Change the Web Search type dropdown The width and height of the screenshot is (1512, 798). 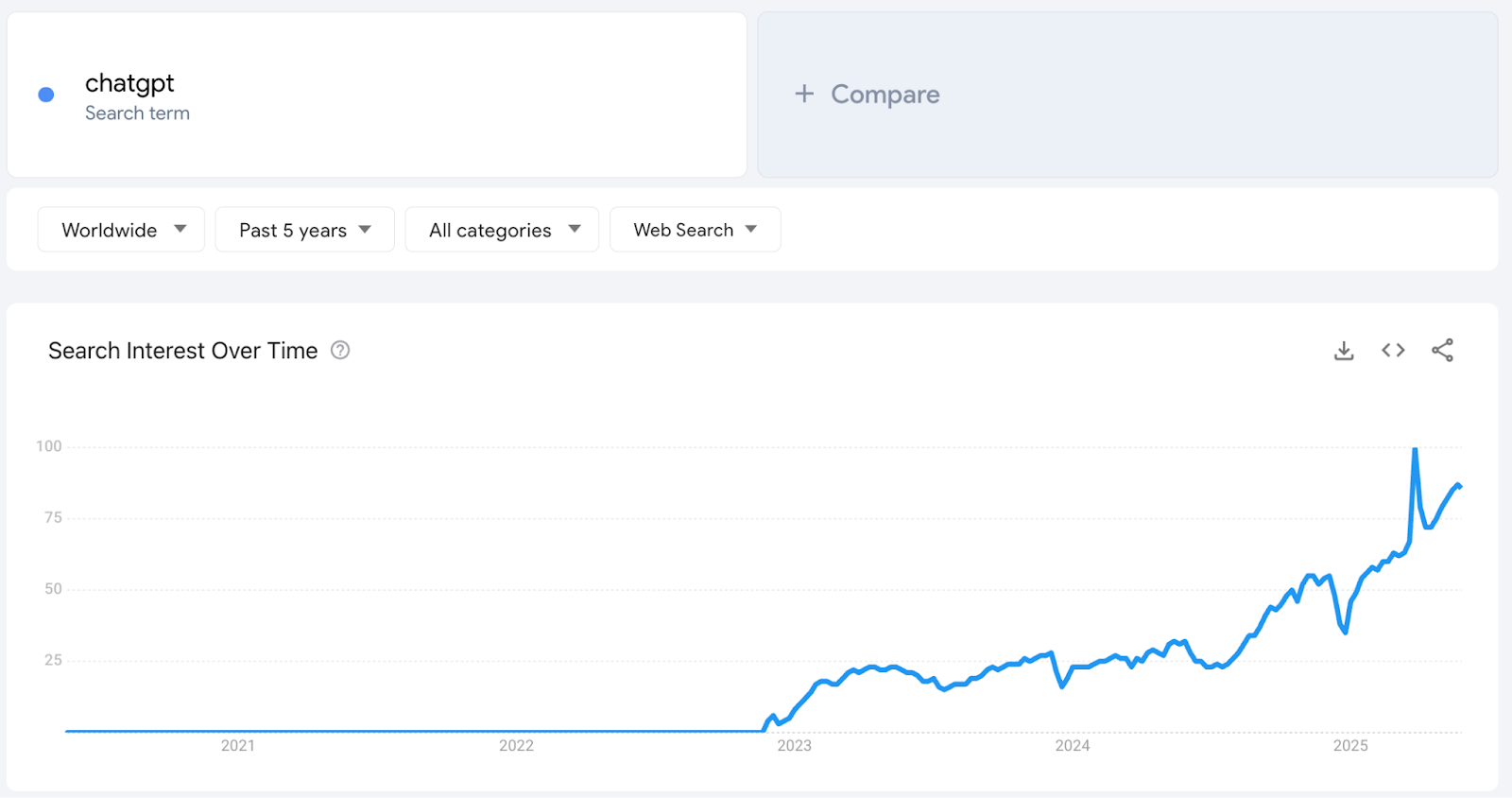[695, 229]
